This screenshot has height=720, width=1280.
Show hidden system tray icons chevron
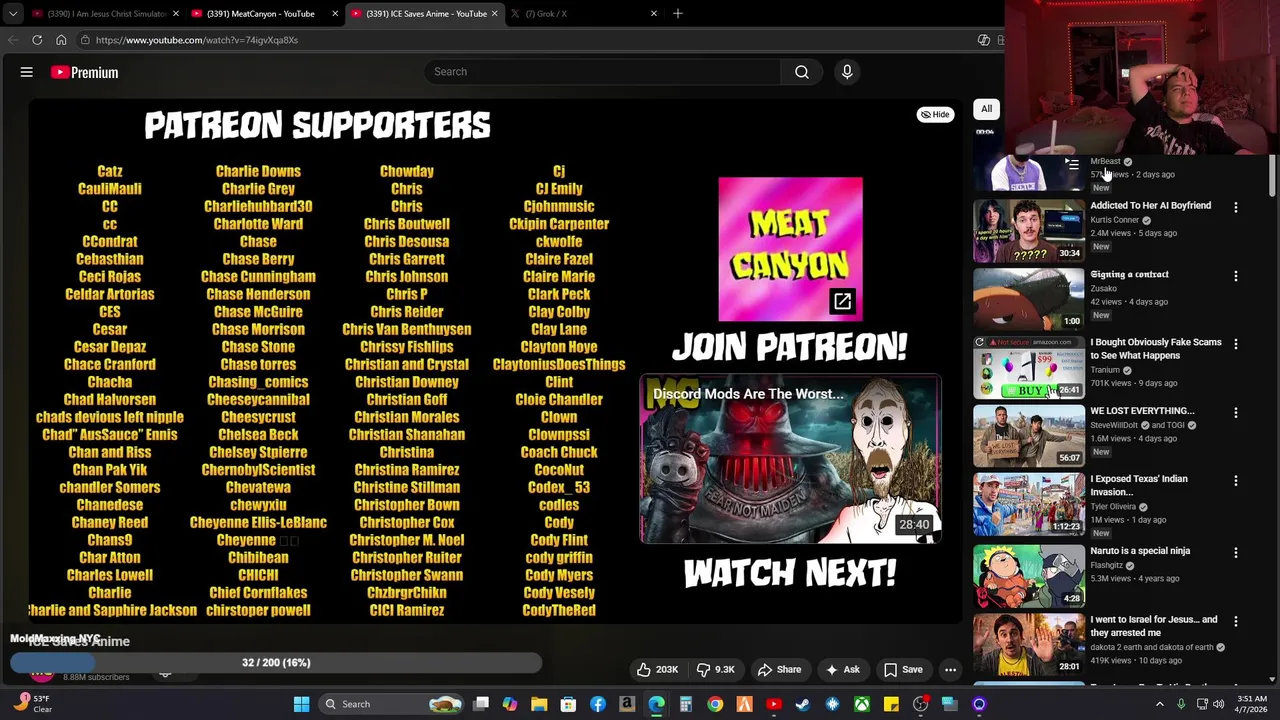(x=1160, y=704)
